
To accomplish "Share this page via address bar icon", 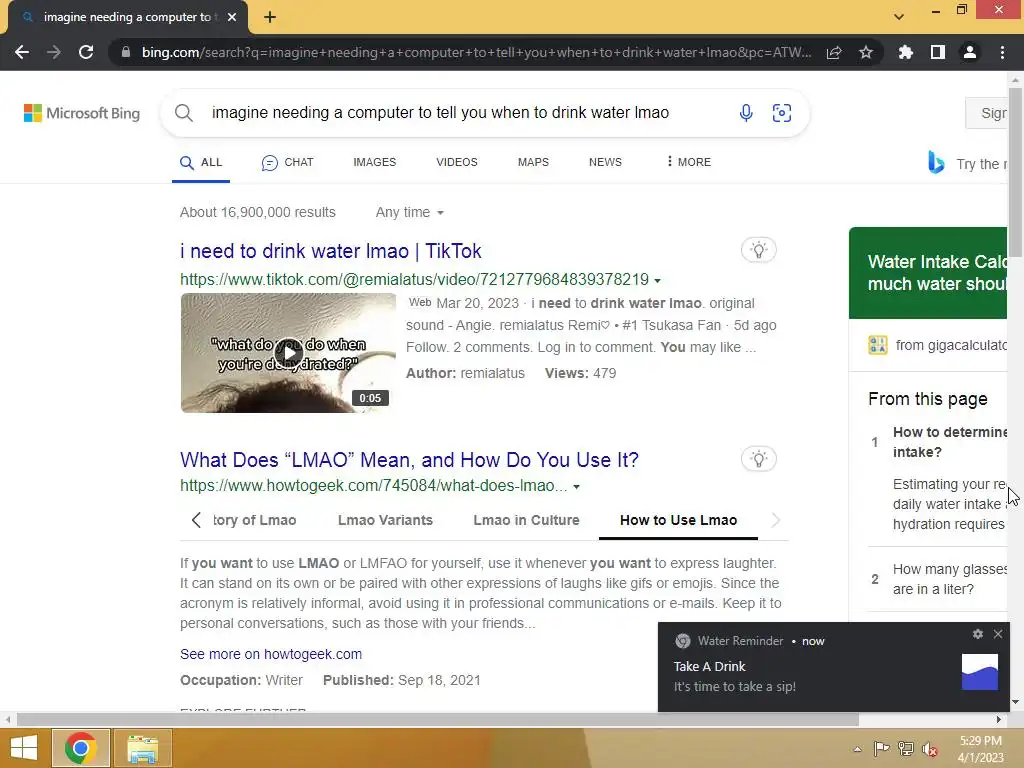I will click(x=834, y=52).
